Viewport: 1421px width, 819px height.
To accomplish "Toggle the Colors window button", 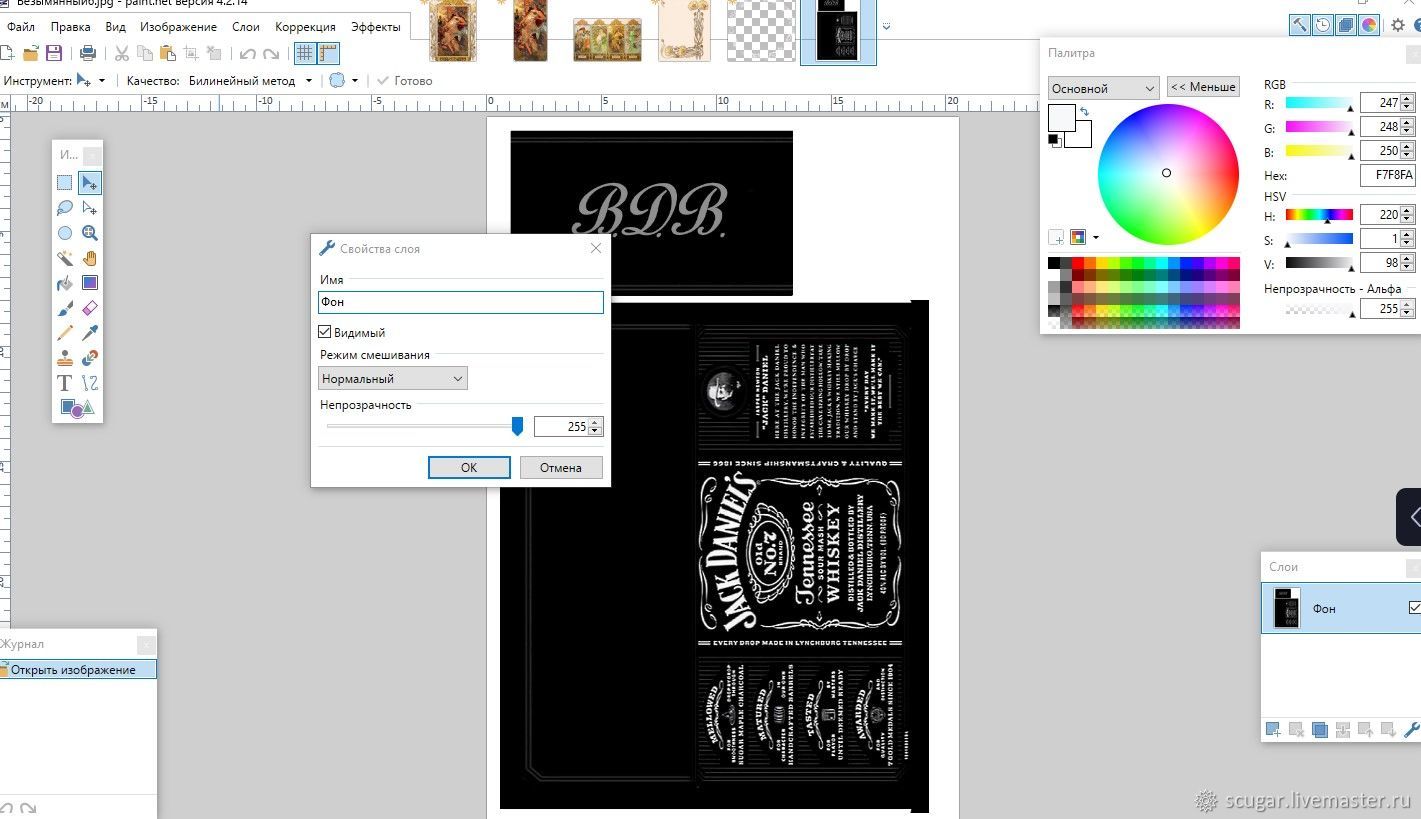I will coord(1369,26).
